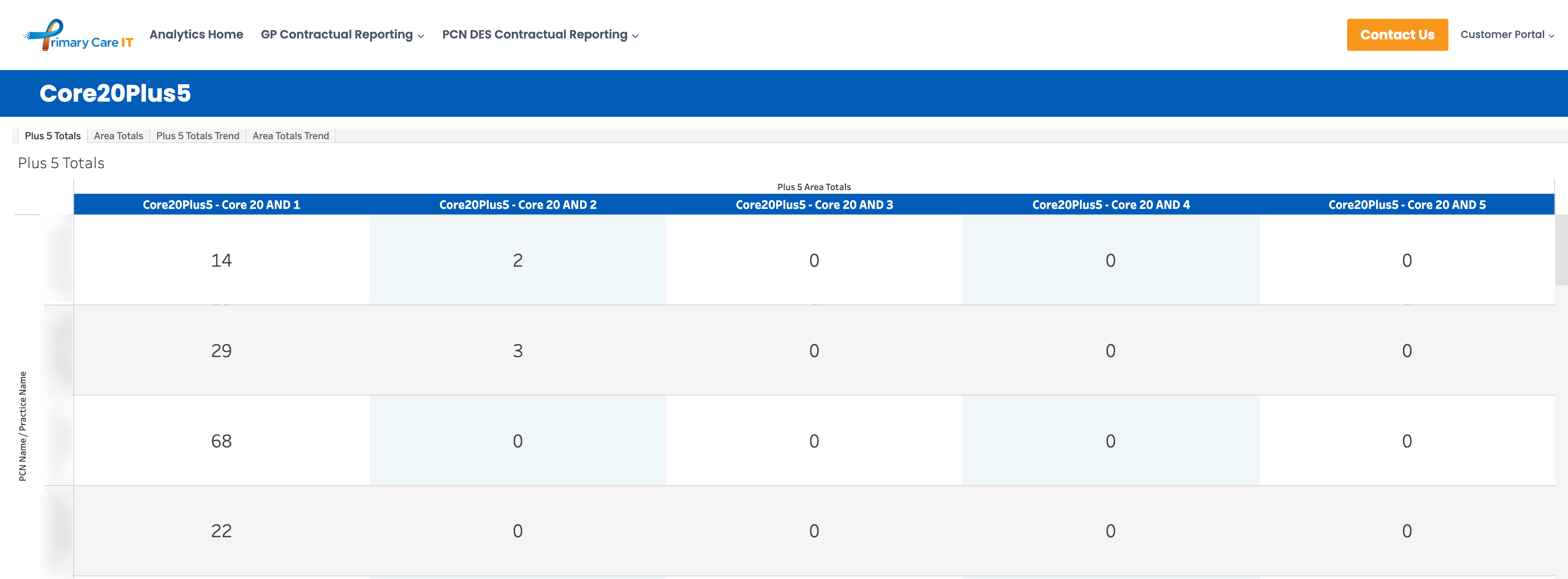The width and height of the screenshot is (1568, 579).
Task: Open the Customer Portal dropdown
Action: click(1507, 35)
